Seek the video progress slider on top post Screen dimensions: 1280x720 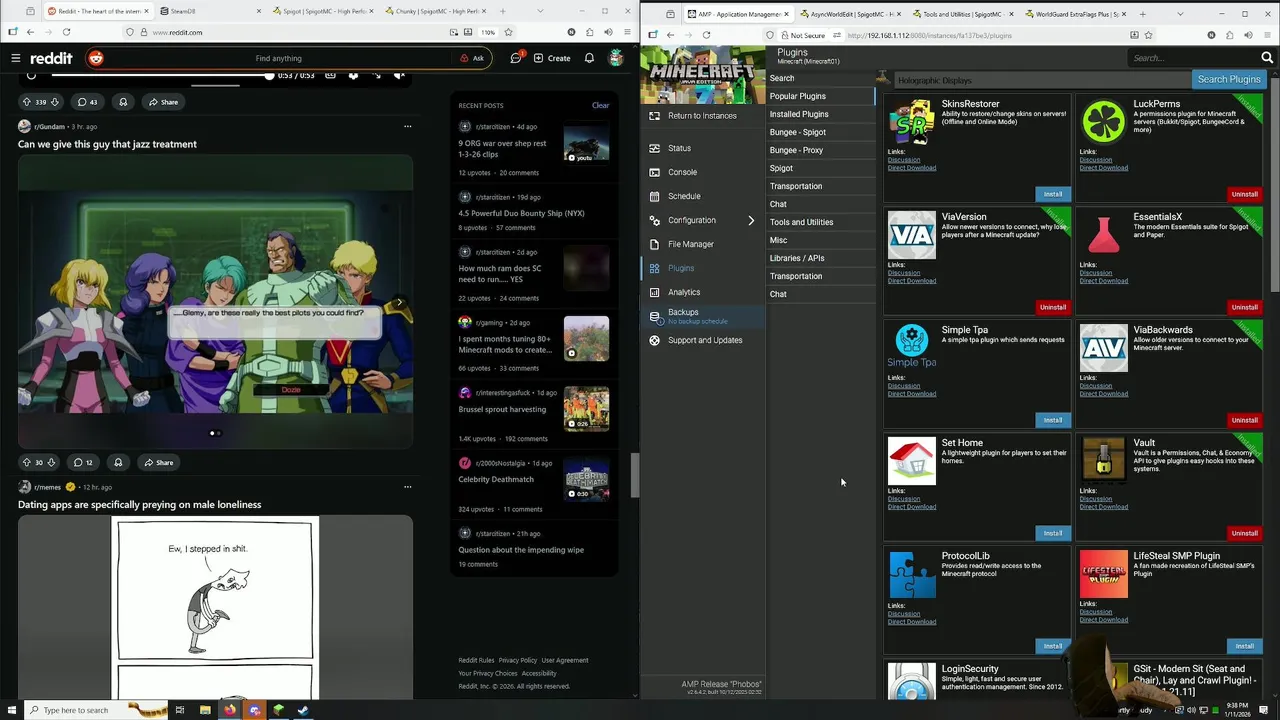[160, 75]
